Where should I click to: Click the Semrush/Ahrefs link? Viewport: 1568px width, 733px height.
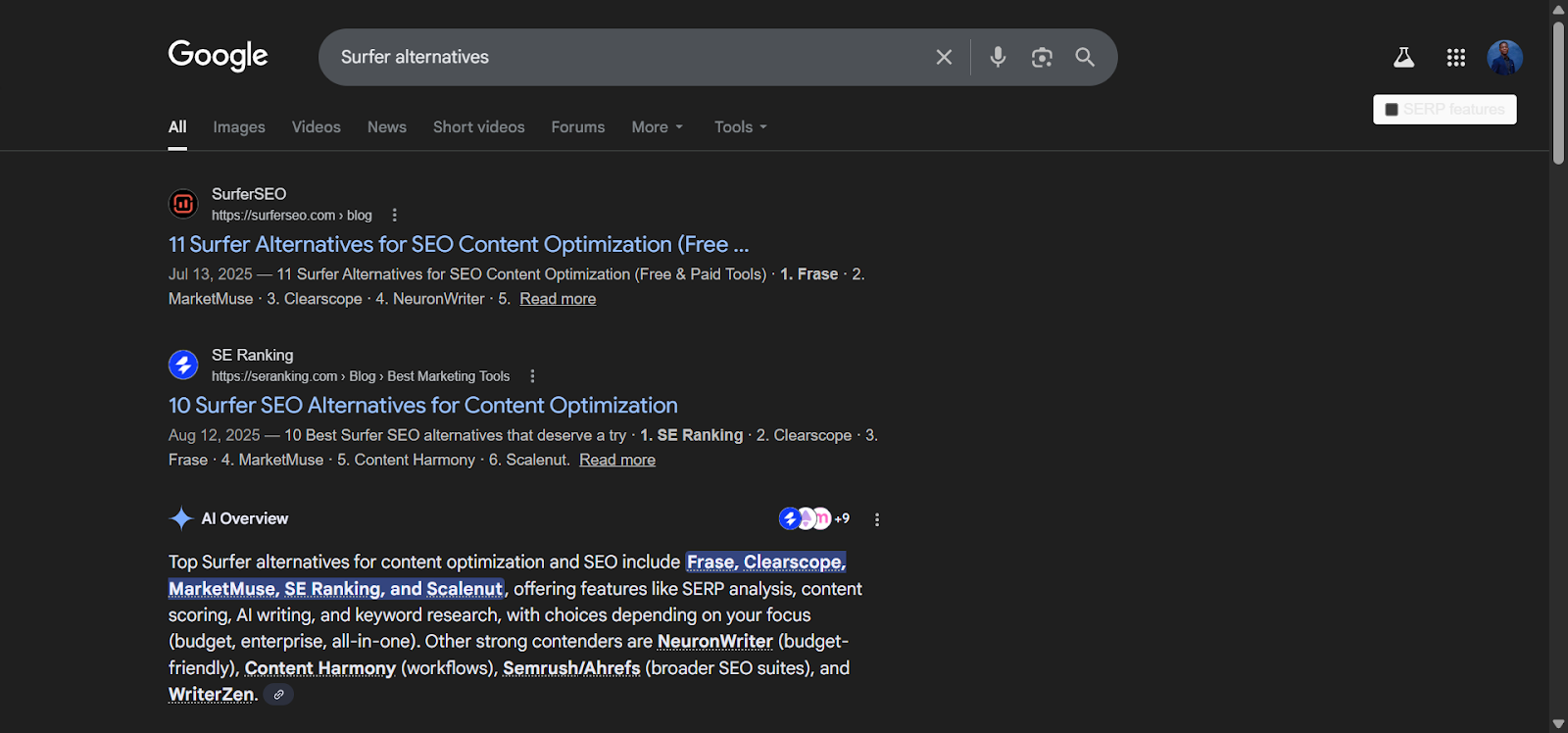(x=571, y=668)
